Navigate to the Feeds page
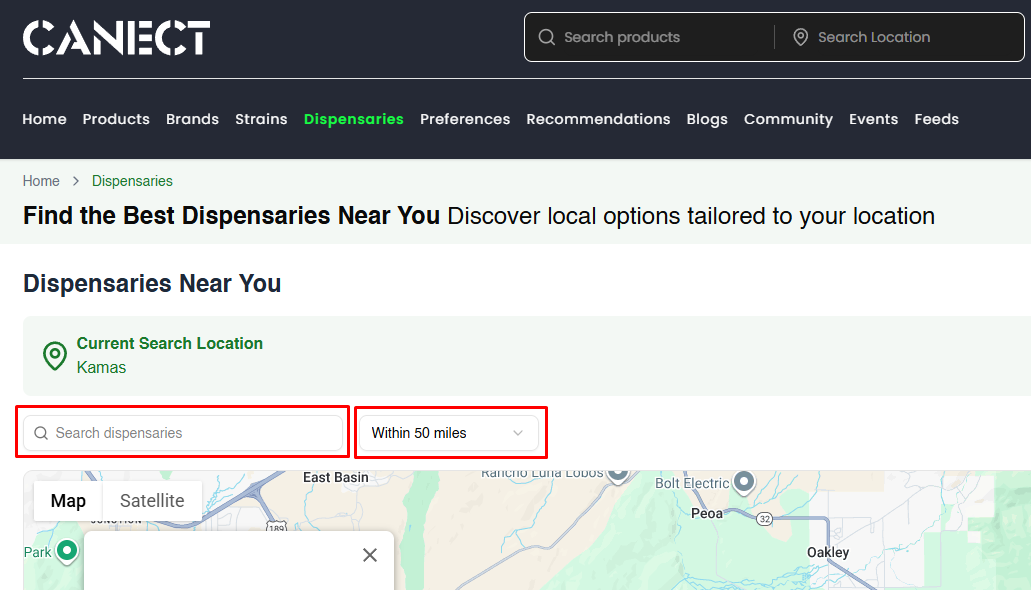Screen dimensions: 1031x590 tap(936, 119)
